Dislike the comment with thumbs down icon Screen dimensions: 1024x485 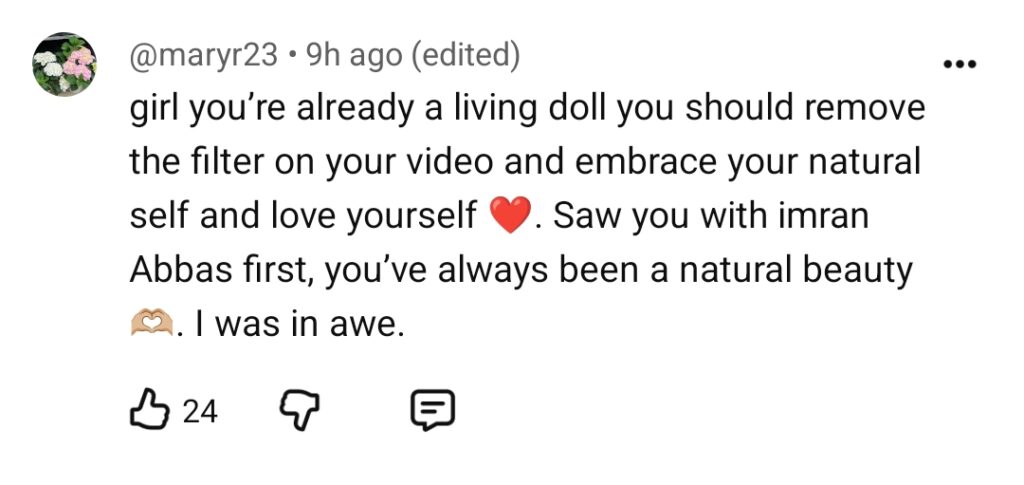click(300, 411)
